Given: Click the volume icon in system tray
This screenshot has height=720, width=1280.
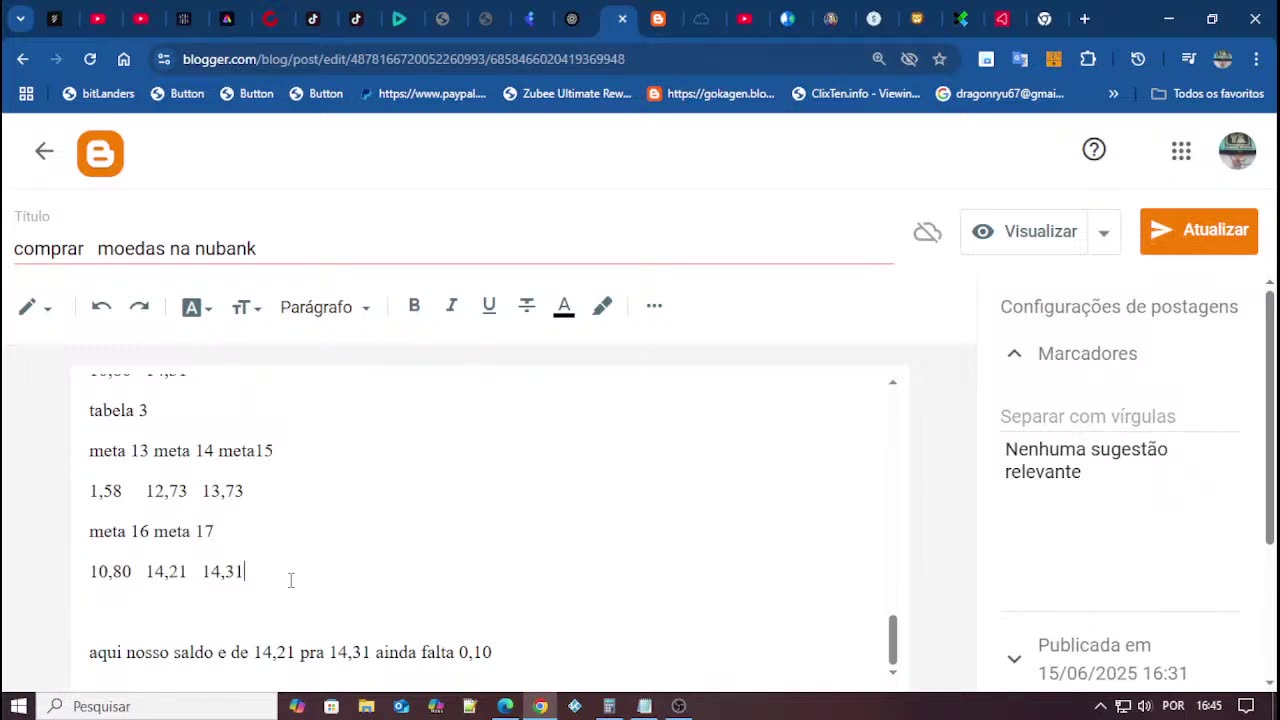Looking at the screenshot, I should pyautogui.click(x=1144, y=706).
